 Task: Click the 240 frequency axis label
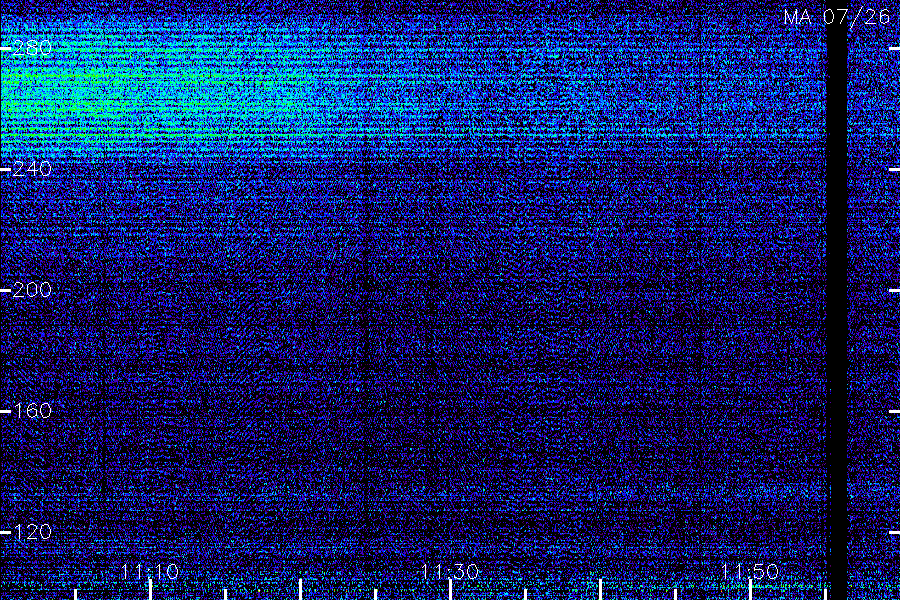coord(32,169)
